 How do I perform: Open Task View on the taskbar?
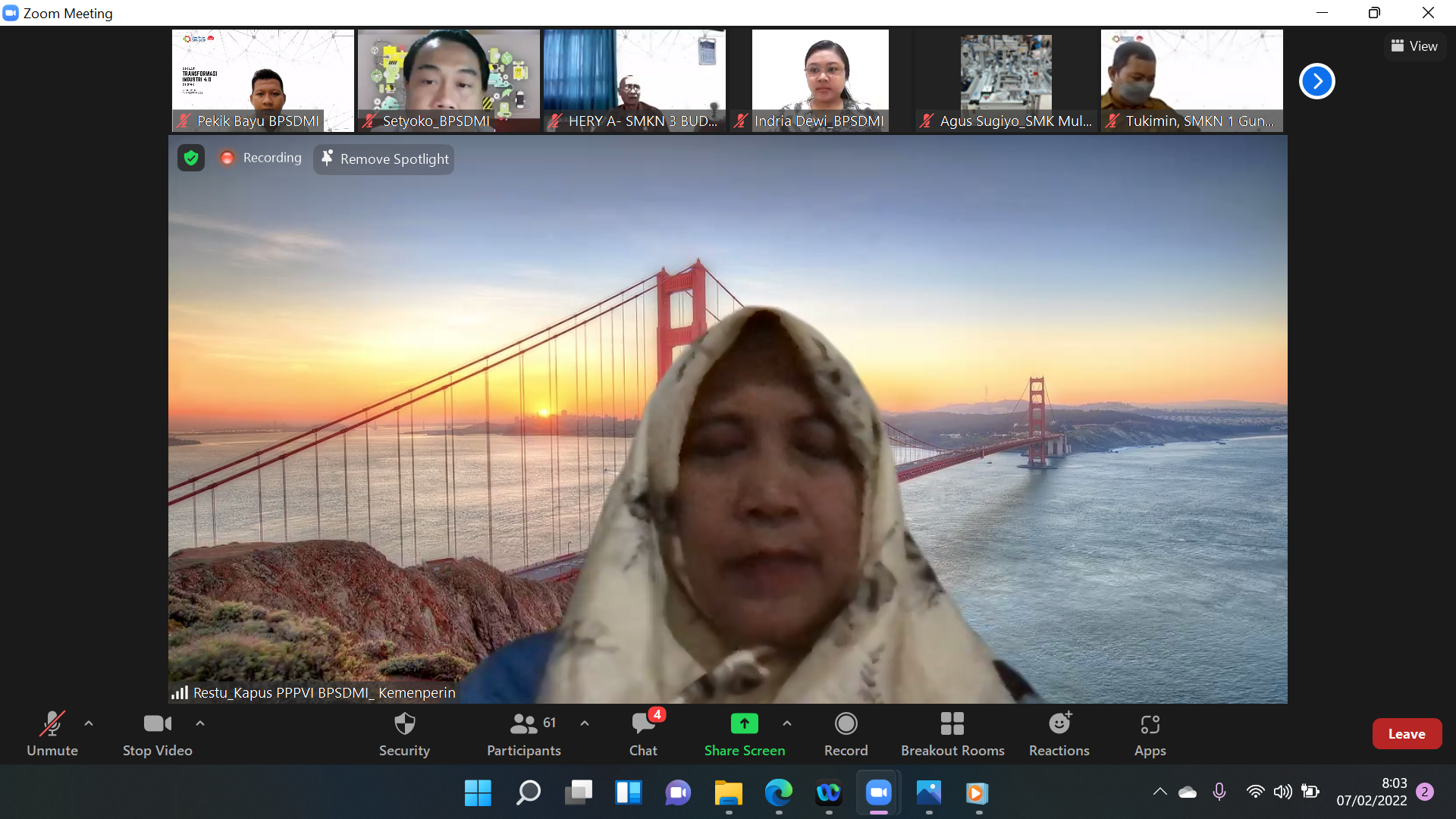[x=579, y=793]
